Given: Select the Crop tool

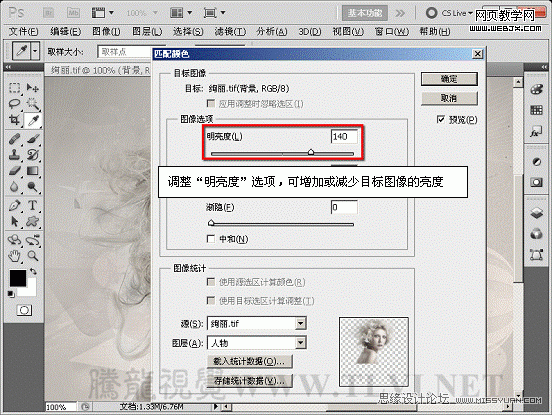Looking at the screenshot, I should (x=14, y=120).
